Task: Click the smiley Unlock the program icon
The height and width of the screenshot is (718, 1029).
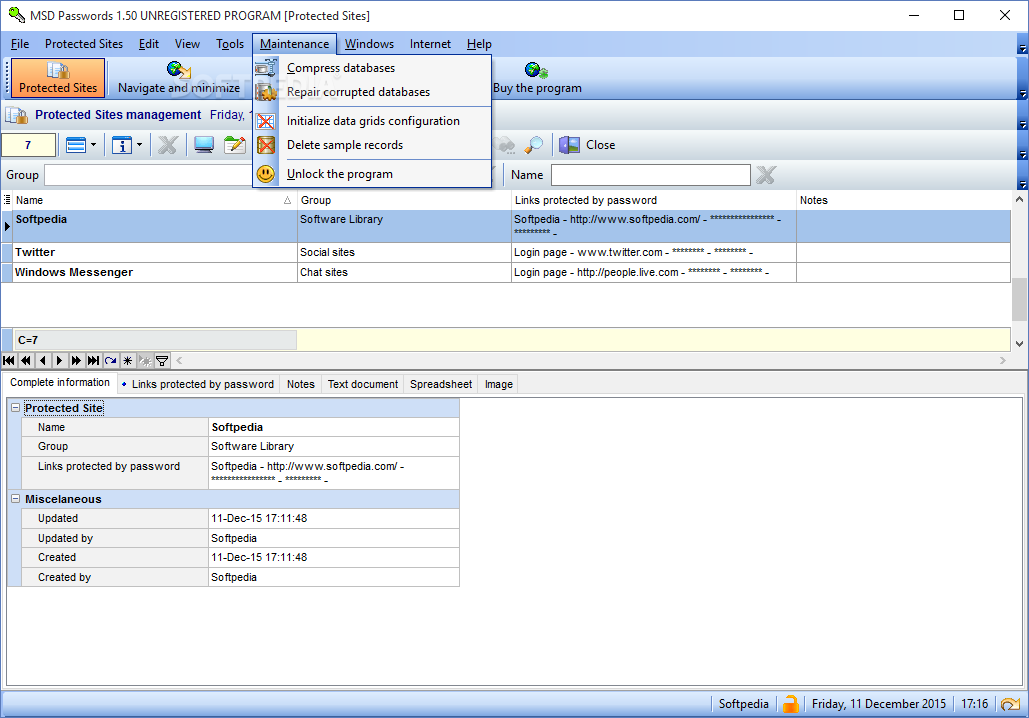Action: [x=266, y=174]
